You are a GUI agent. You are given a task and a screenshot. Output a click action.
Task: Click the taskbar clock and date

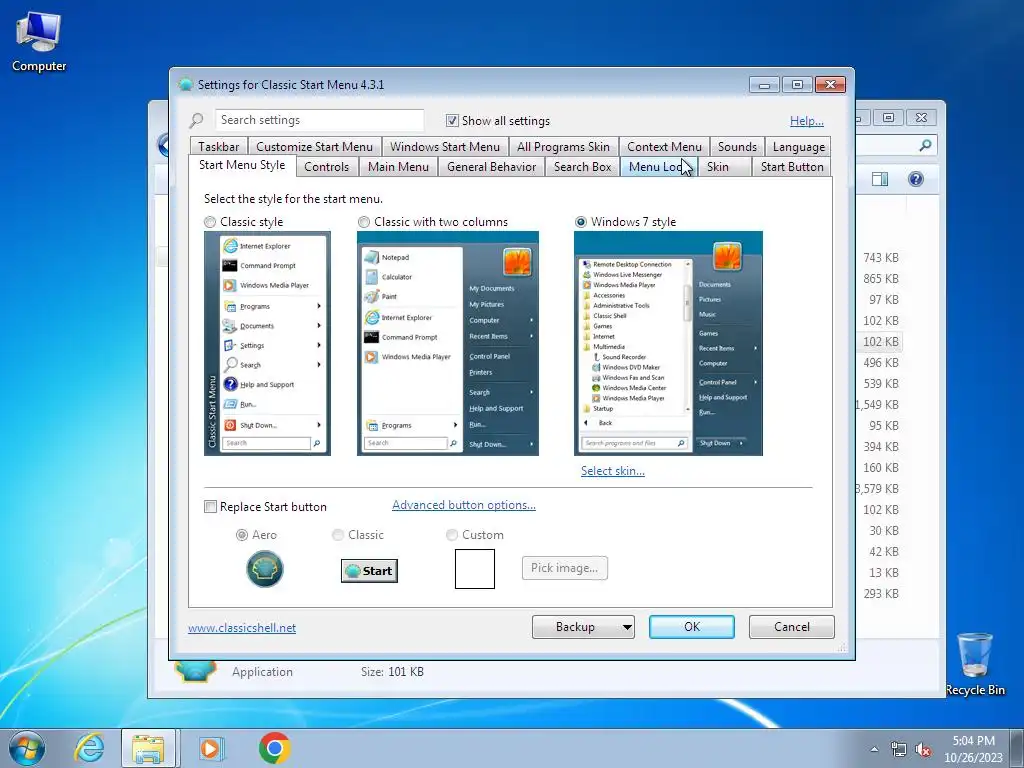pyautogui.click(x=973, y=749)
